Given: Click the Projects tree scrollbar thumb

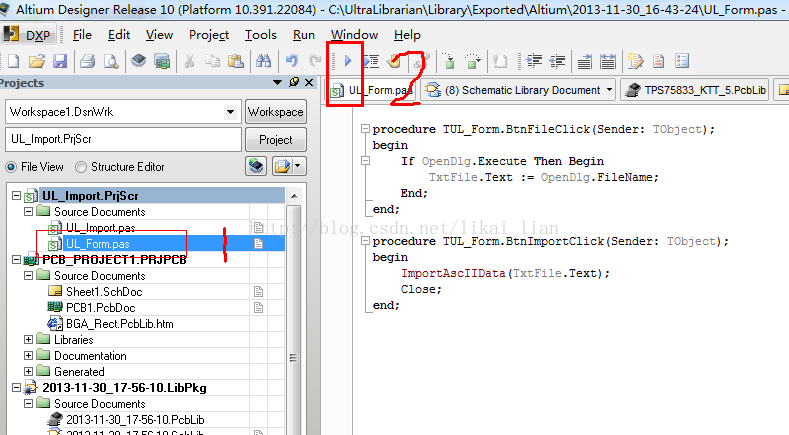Looking at the screenshot, I should pyautogui.click(x=294, y=357).
